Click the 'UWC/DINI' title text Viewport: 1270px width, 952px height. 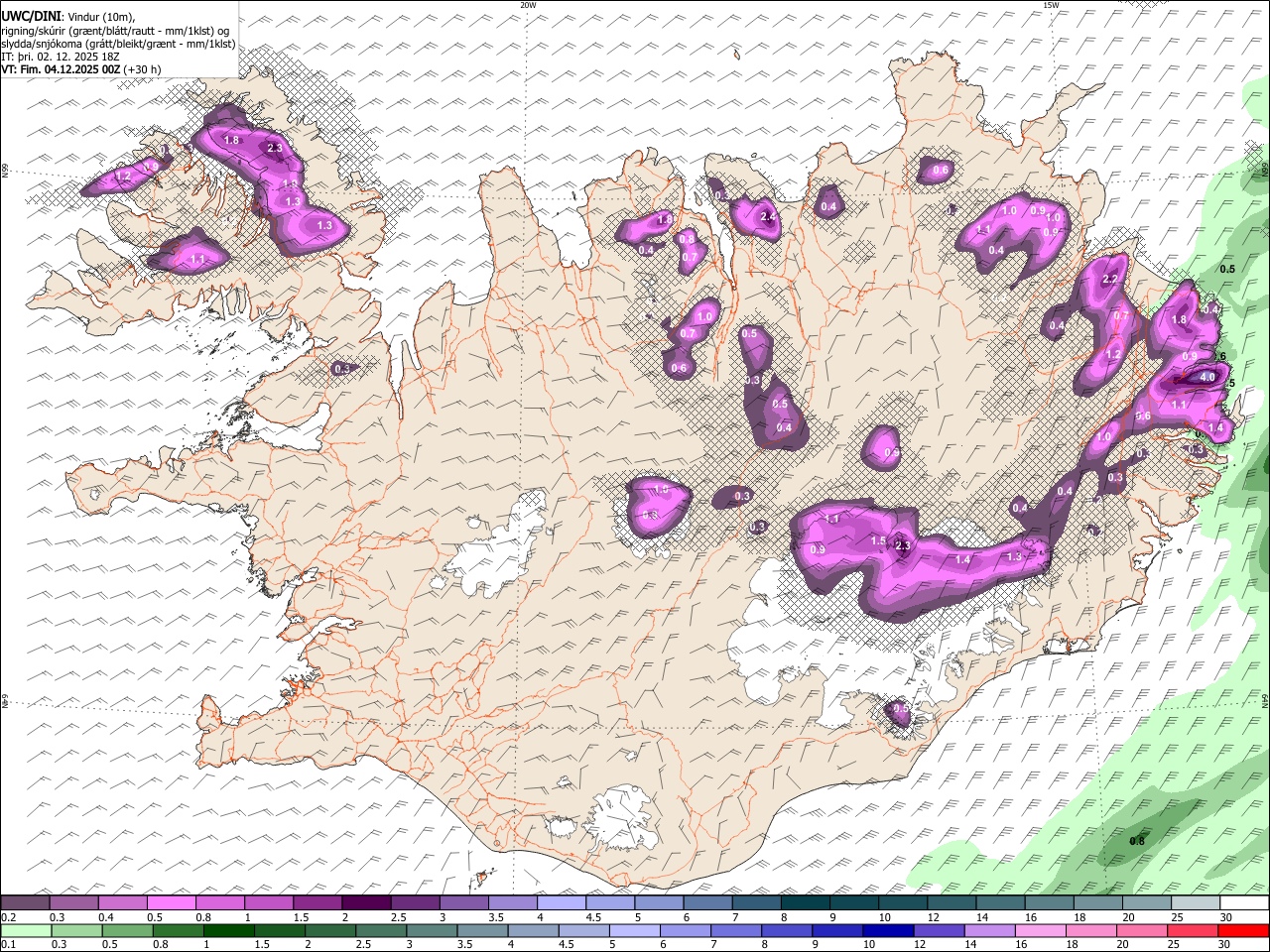pyautogui.click(x=32, y=16)
